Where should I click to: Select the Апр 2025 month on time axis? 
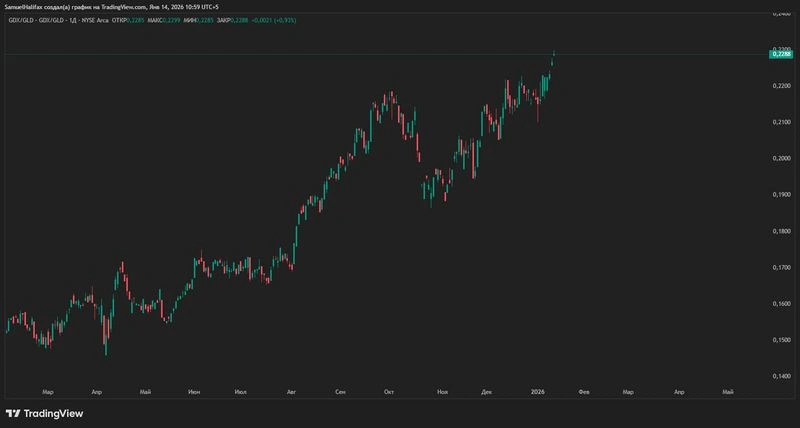(x=96, y=392)
